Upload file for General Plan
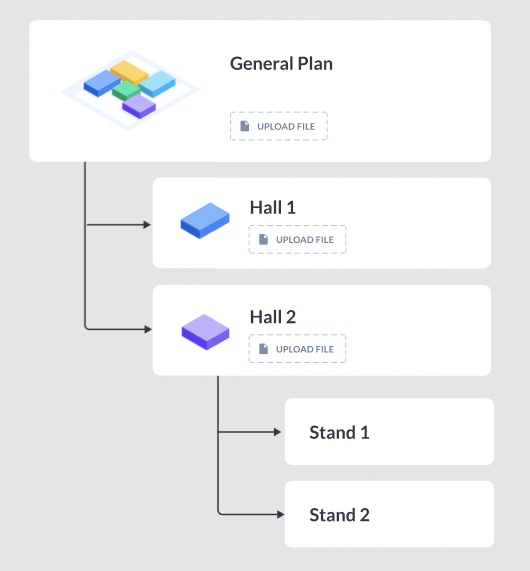This screenshot has height=571, width=530. point(279,126)
